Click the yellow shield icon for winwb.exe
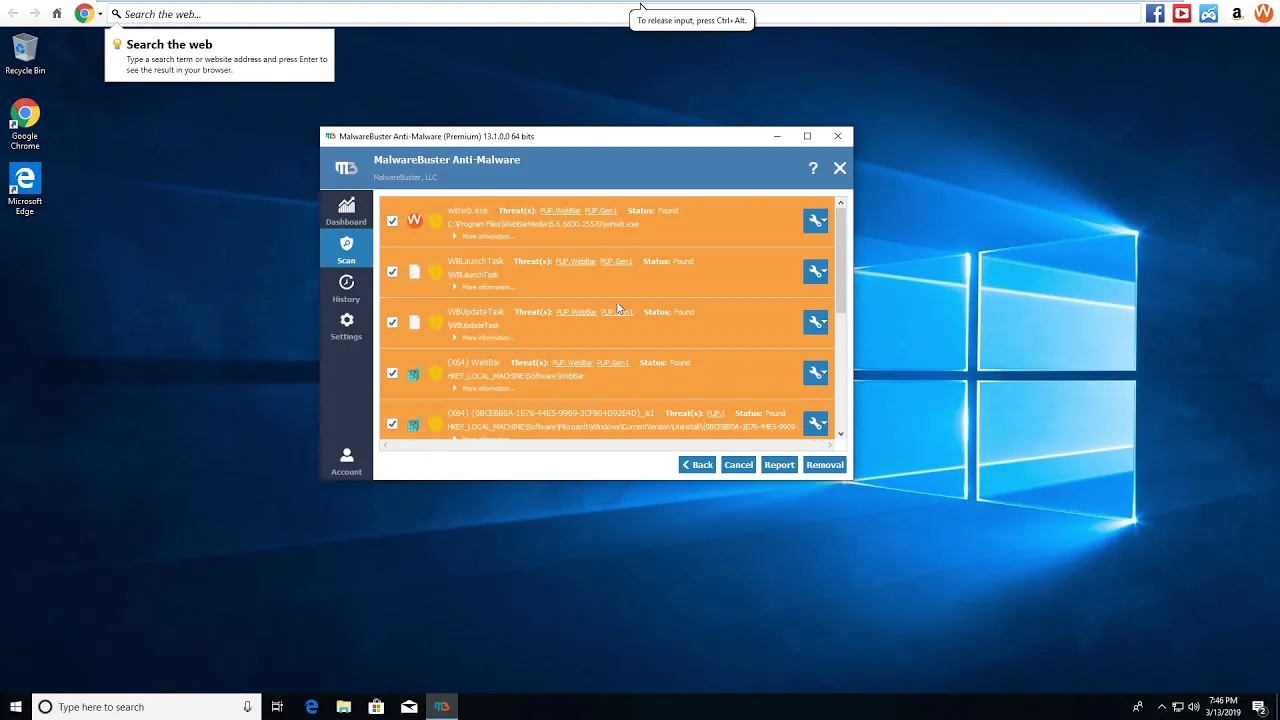The width and height of the screenshot is (1280, 720). pyautogui.click(x=435, y=221)
